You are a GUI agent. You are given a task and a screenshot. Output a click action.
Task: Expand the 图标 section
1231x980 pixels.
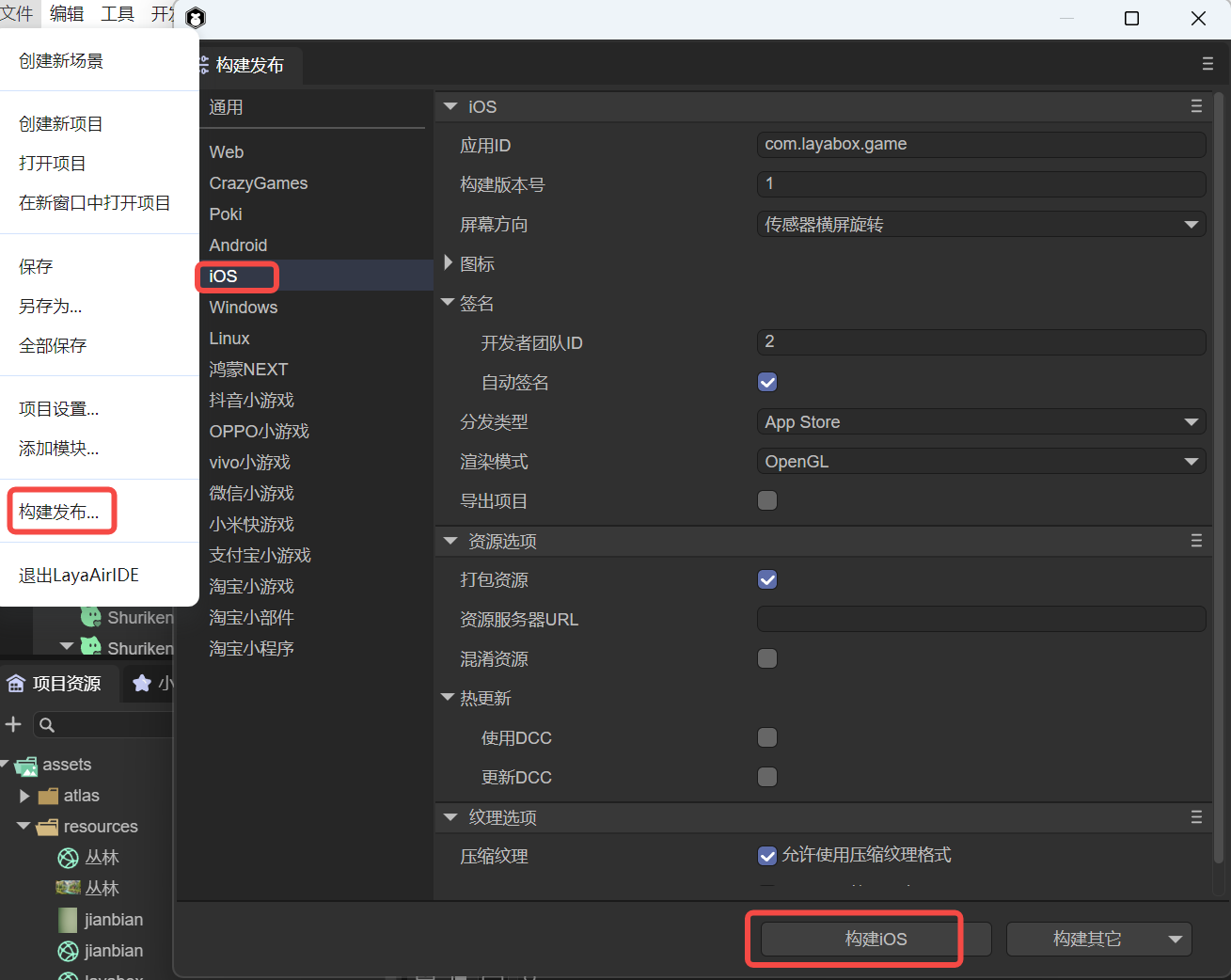449,263
